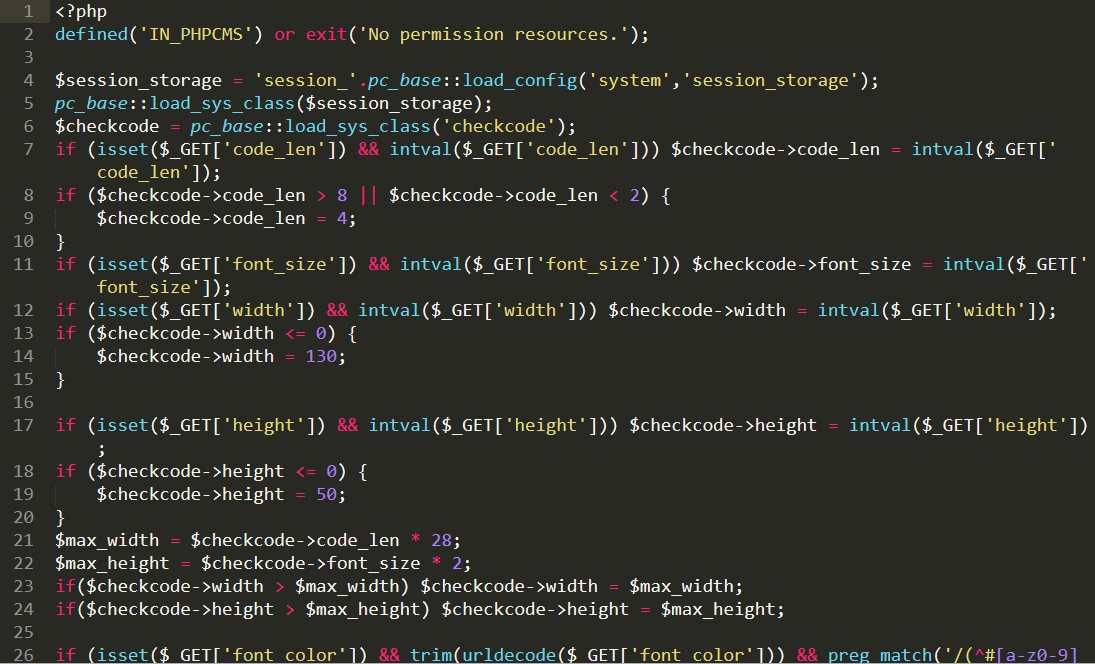Image resolution: width=1095 pixels, height=664 pixels.
Task: Click the number 8 on line 8
Action: coord(342,195)
